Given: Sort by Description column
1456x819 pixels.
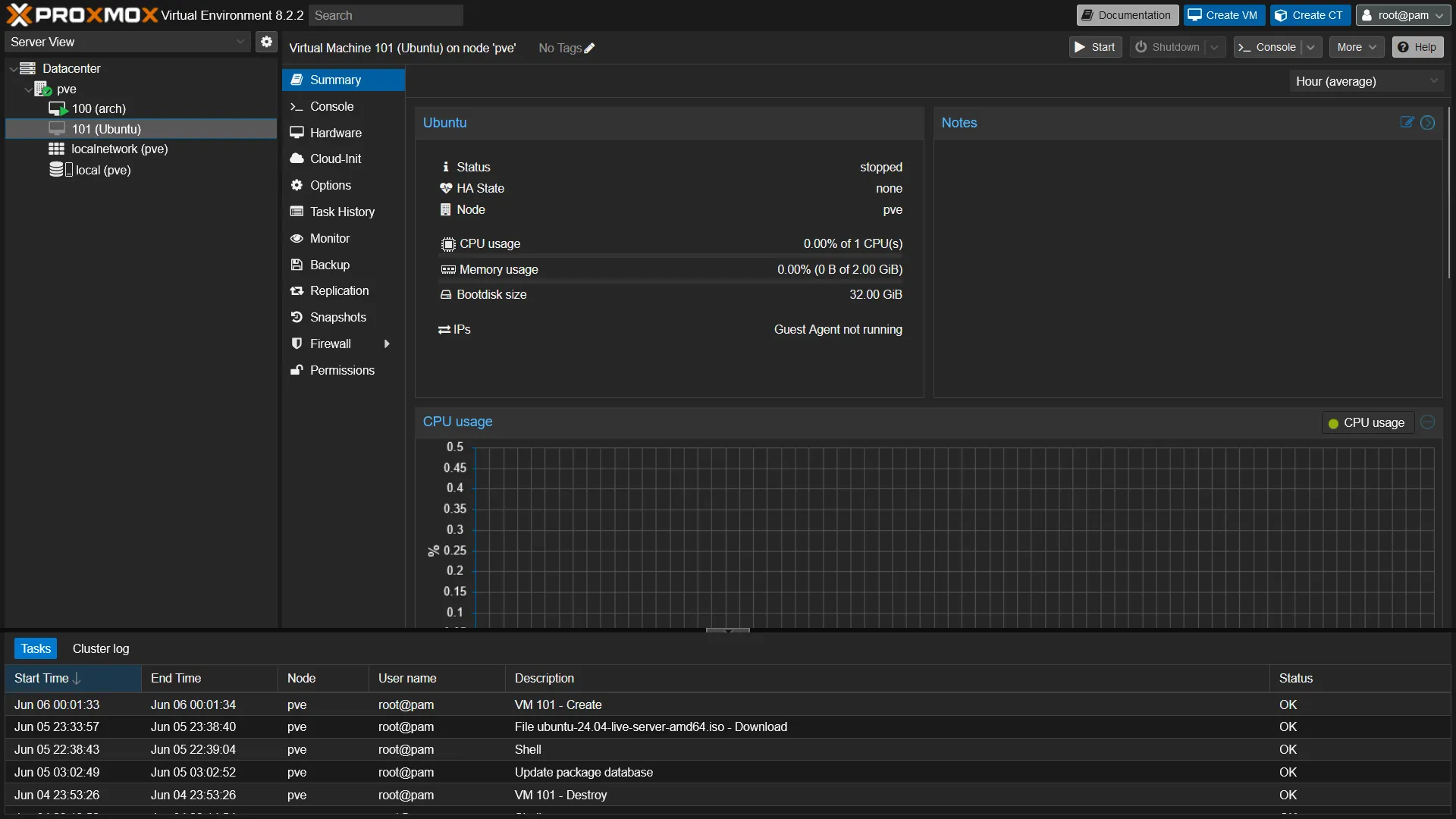Looking at the screenshot, I should click(888, 678).
